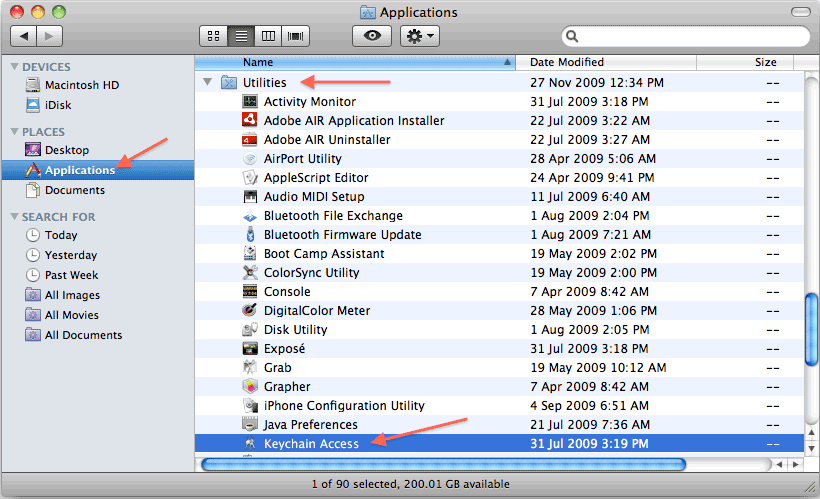Click the Activity Monitor icon
Screen dimensions: 820x499
pyautogui.click(x=250, y=101)
